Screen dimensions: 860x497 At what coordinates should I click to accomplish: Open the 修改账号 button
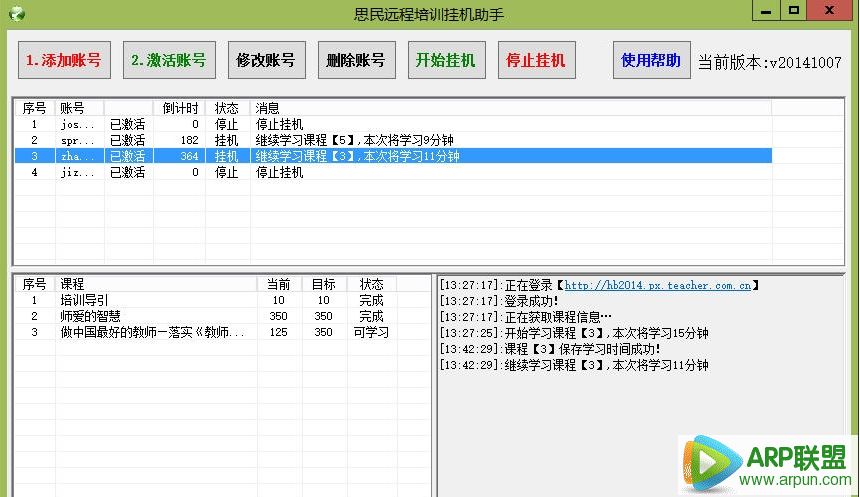(267, 60)
